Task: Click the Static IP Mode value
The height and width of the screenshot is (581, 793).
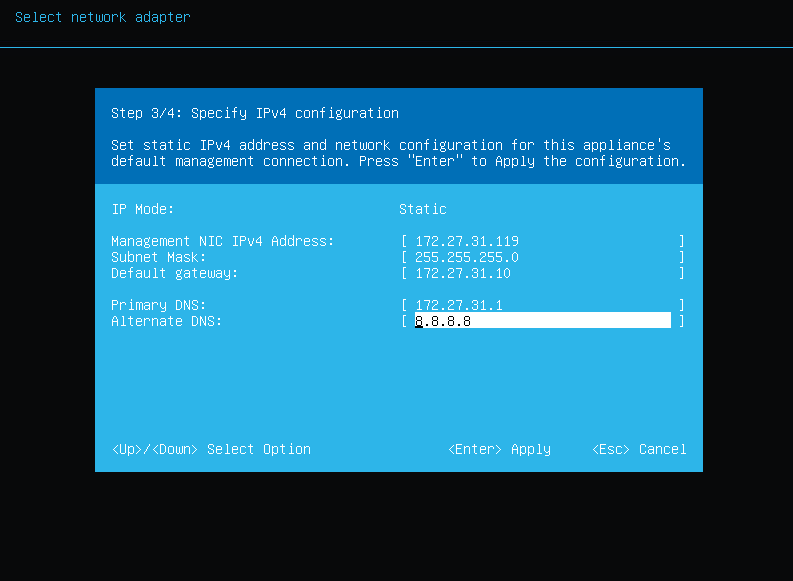Action: [423, 209]
